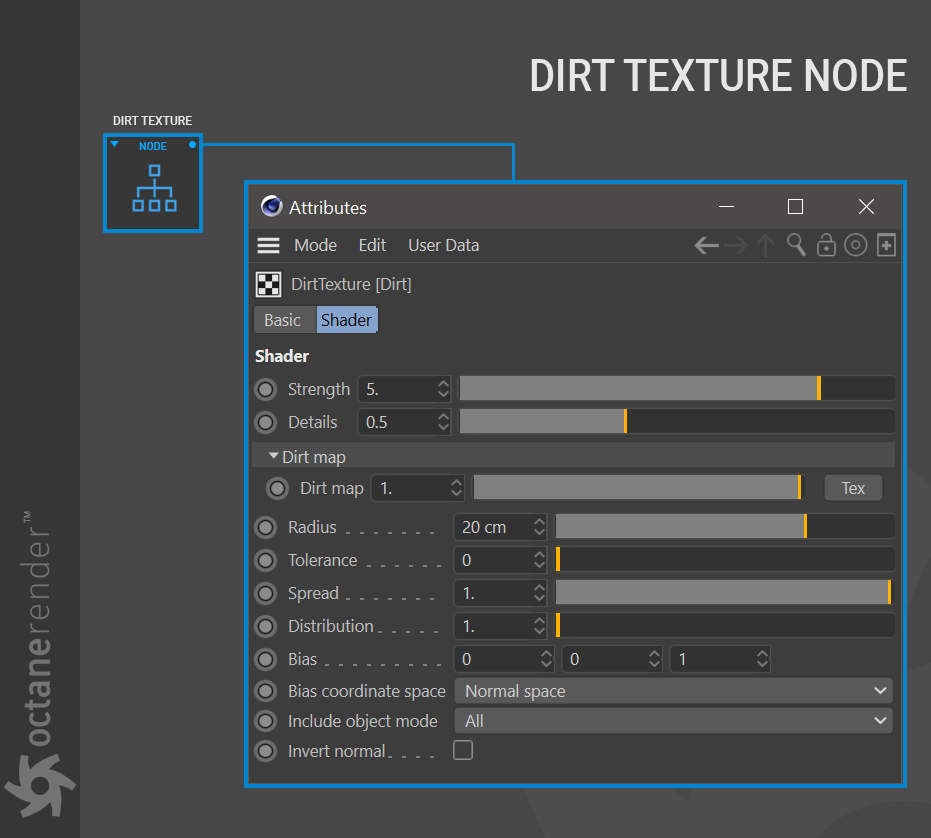Click the magnifier search icon

tap(796, 245)
